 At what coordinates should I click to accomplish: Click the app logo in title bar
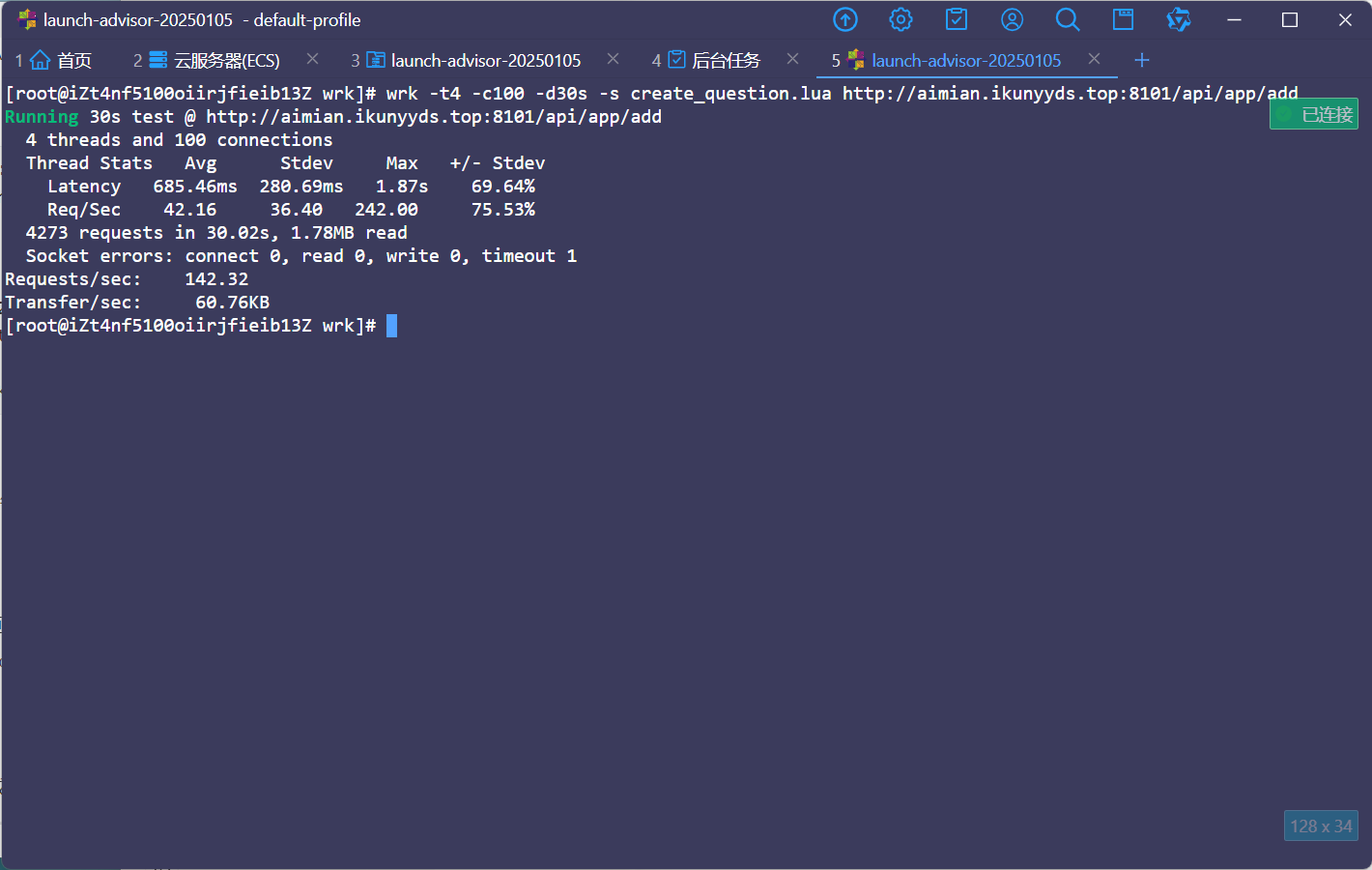[x=27, y=19]
